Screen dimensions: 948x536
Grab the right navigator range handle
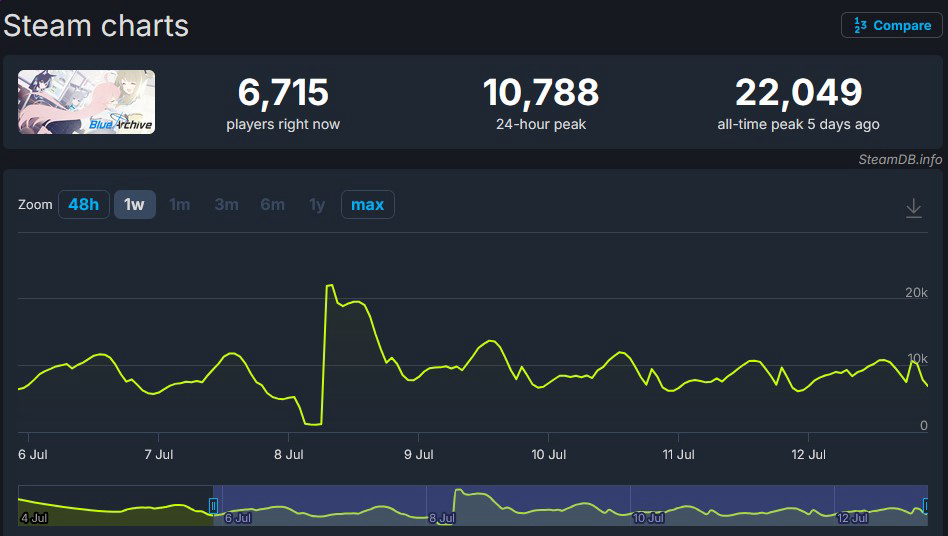coord(926,505)
